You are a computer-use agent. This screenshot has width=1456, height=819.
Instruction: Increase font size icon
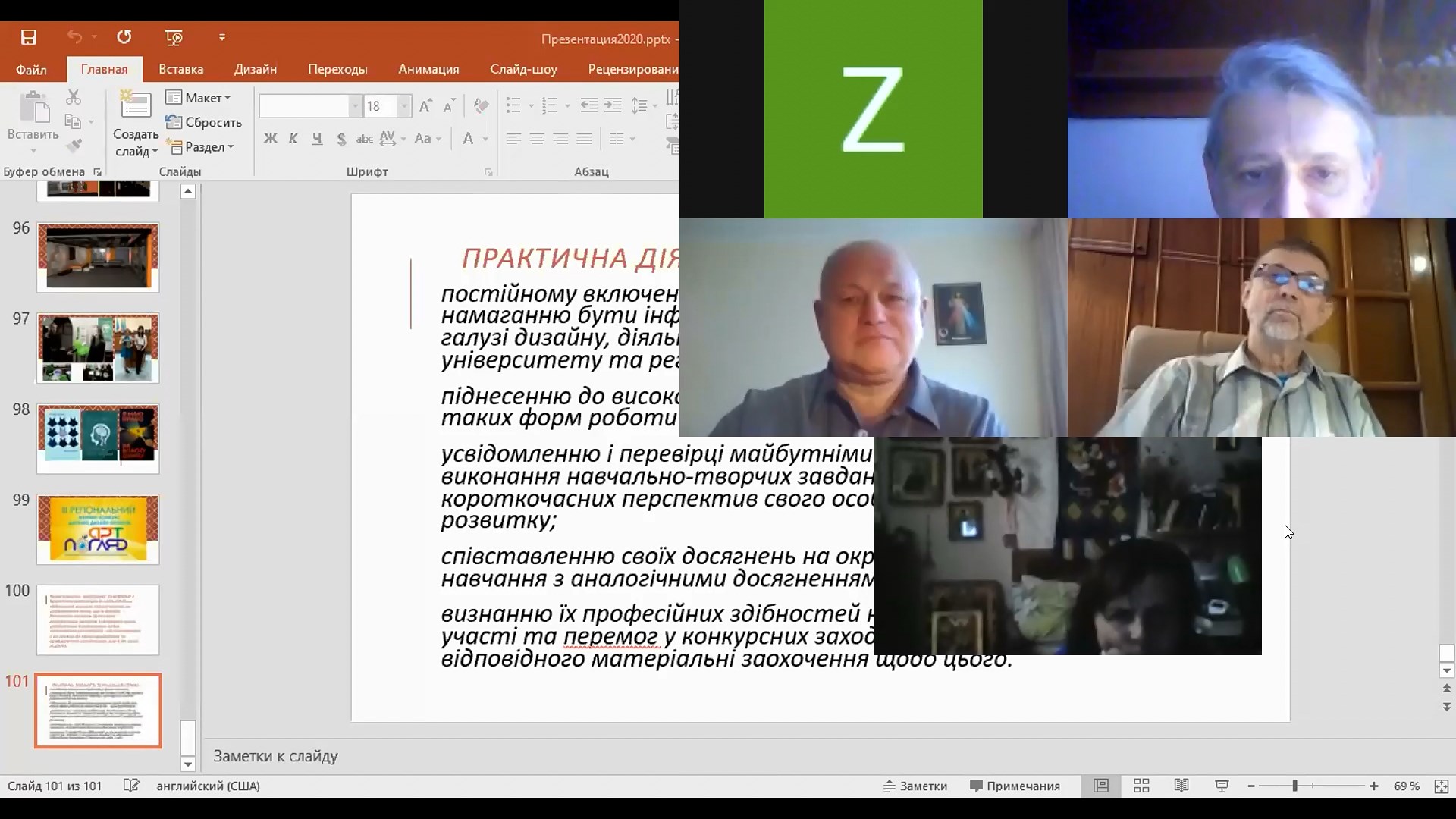pos(425,106)
